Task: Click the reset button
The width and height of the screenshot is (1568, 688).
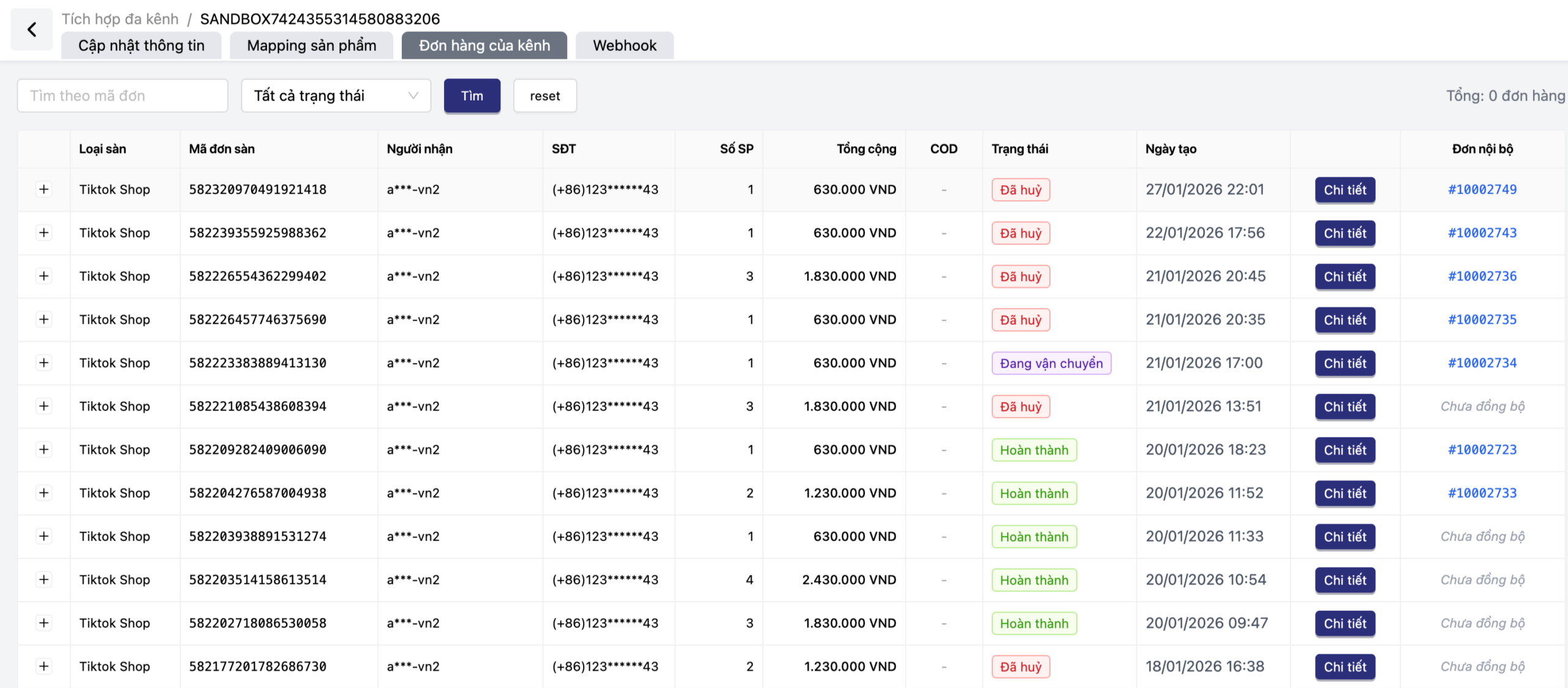Action: [x=545, y=96]
